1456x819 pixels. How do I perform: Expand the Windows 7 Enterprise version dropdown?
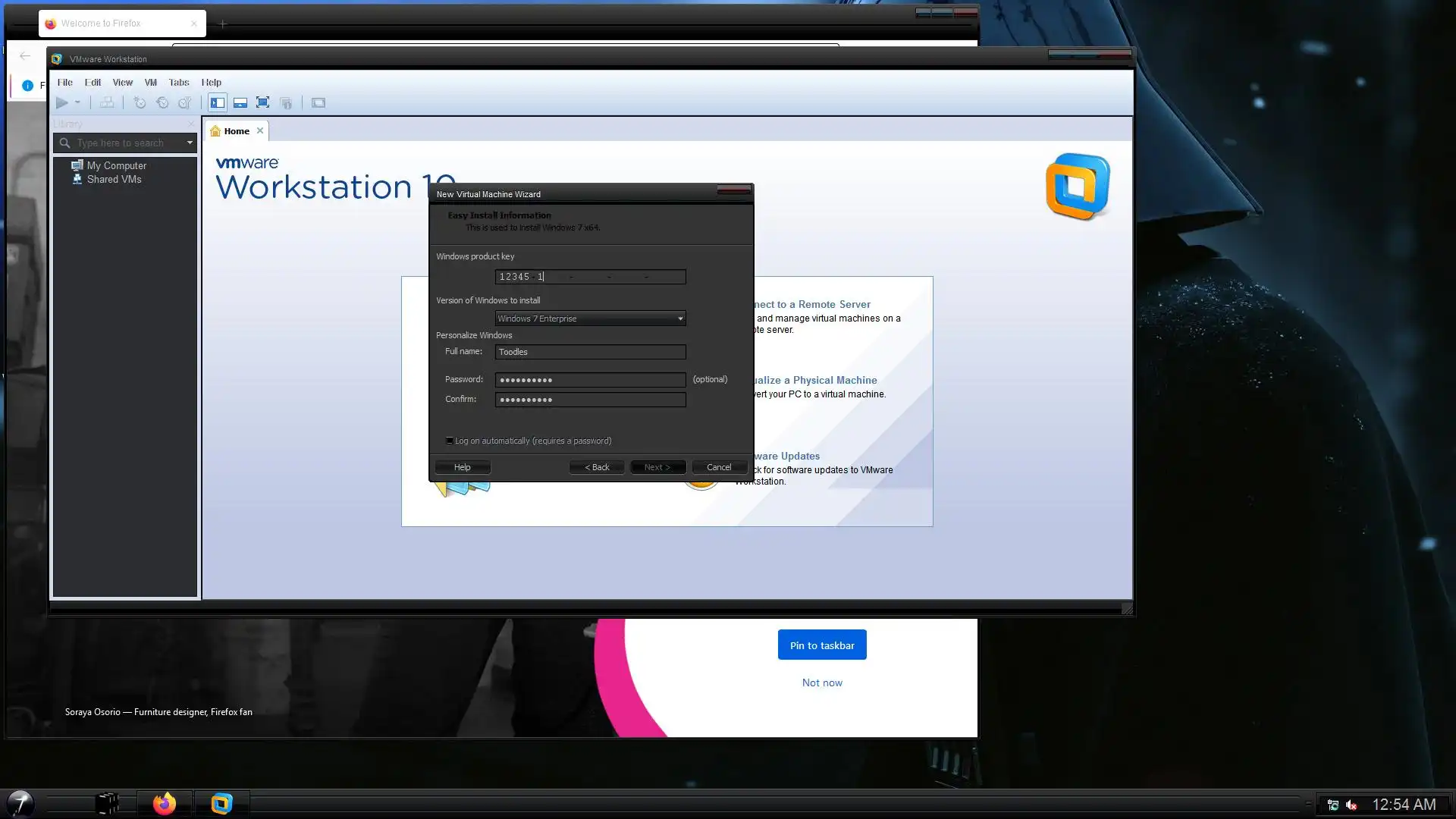click(680, 318)
